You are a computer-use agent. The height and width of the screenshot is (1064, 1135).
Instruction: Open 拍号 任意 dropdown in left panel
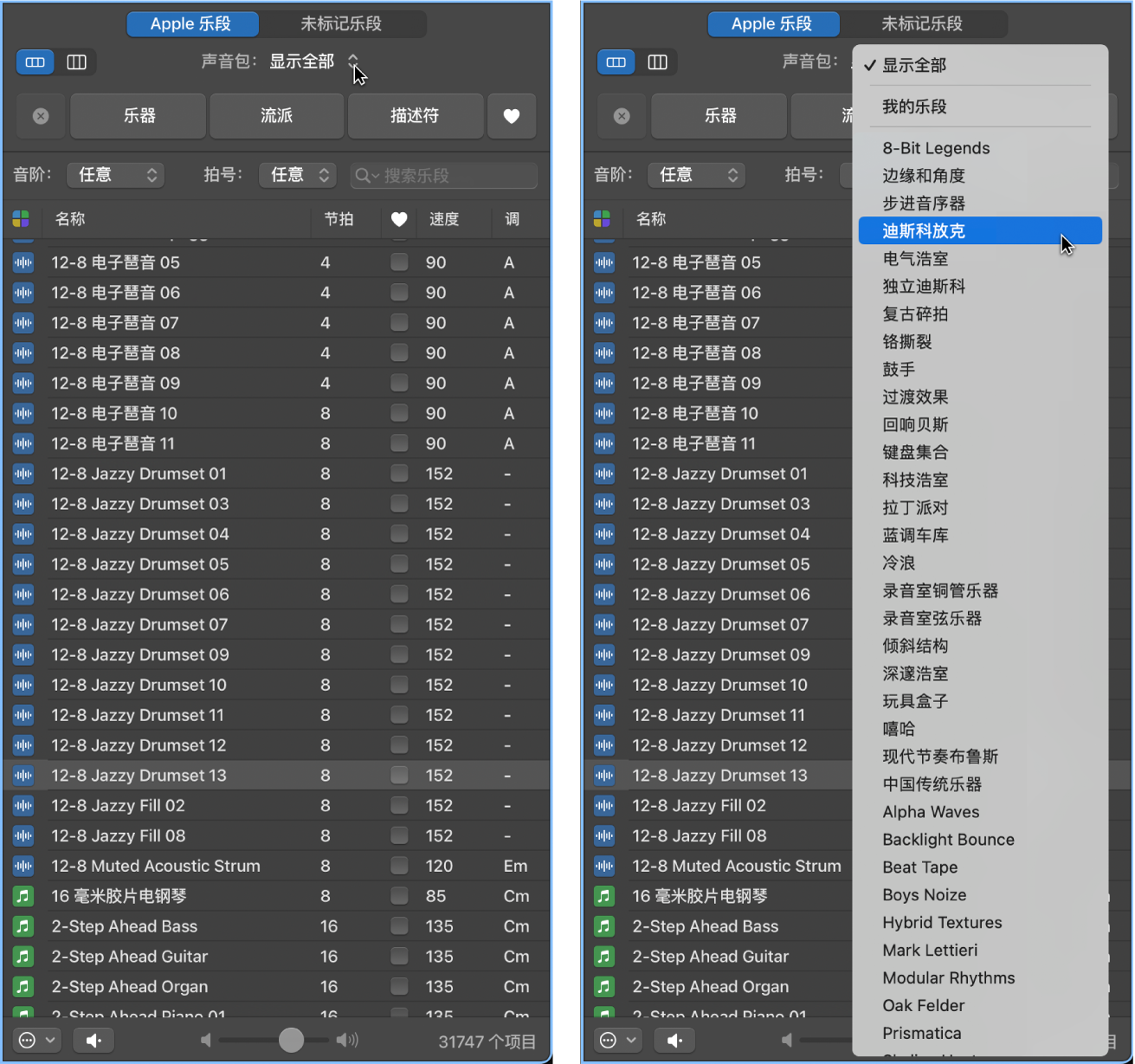(x=298, y=175)
